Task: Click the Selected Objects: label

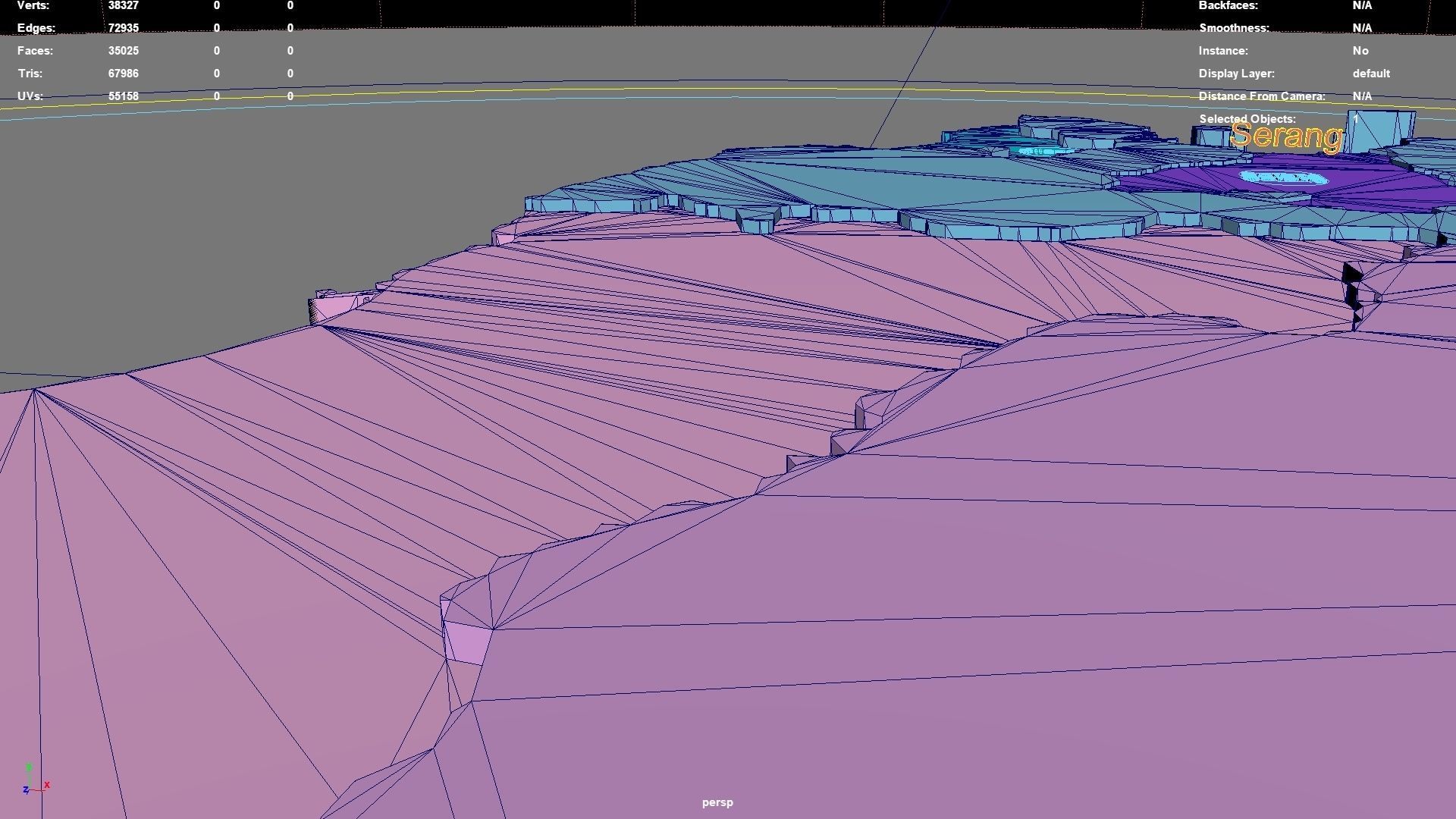Action: pyautogui.click(x=1247, y=119)
